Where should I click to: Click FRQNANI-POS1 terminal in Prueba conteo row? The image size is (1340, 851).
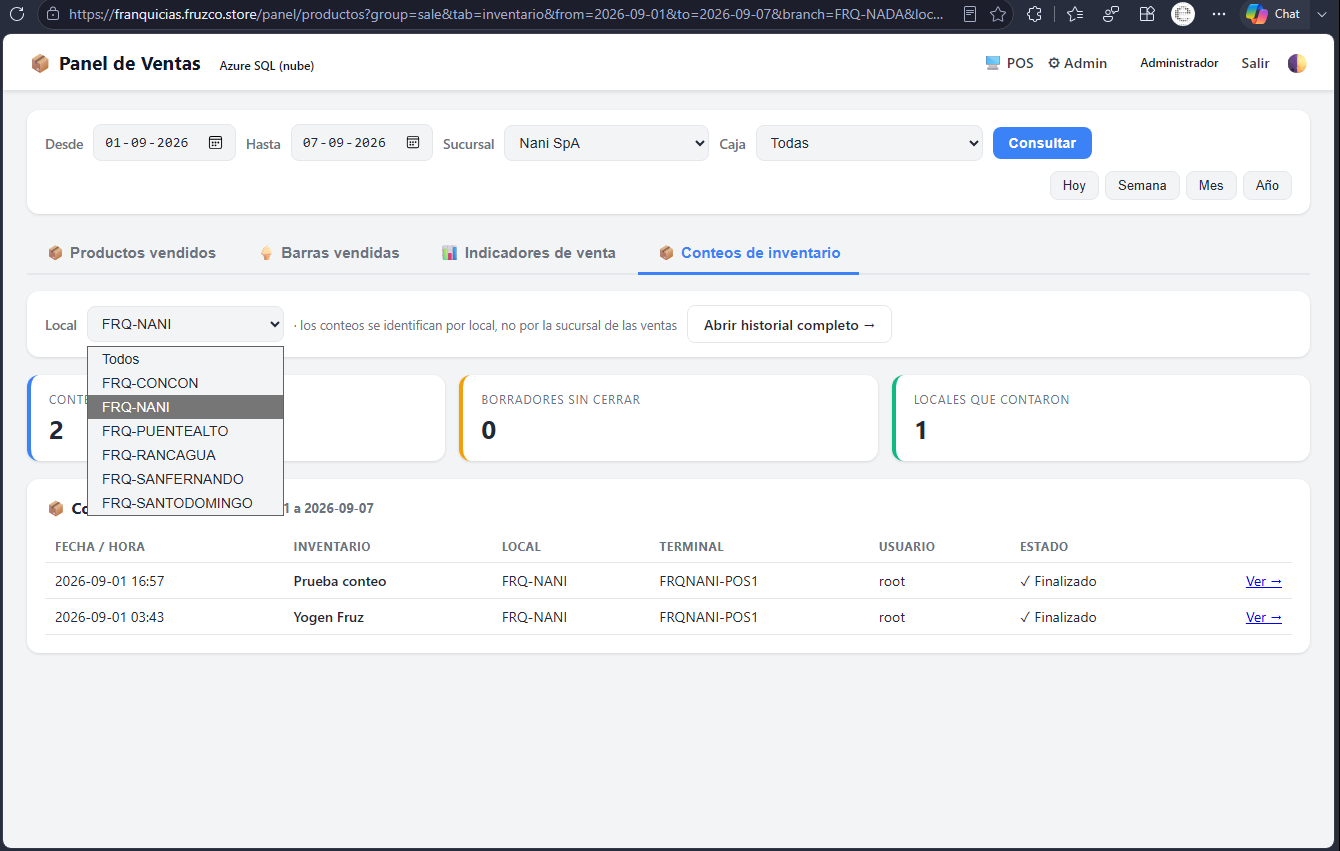tap(709, 581)
